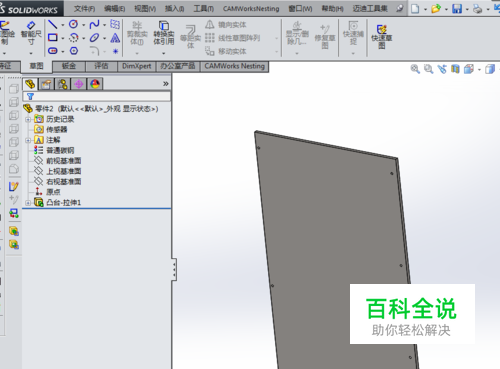
Task: Click the Save icon in title bar
Action: tap(457, 9)
